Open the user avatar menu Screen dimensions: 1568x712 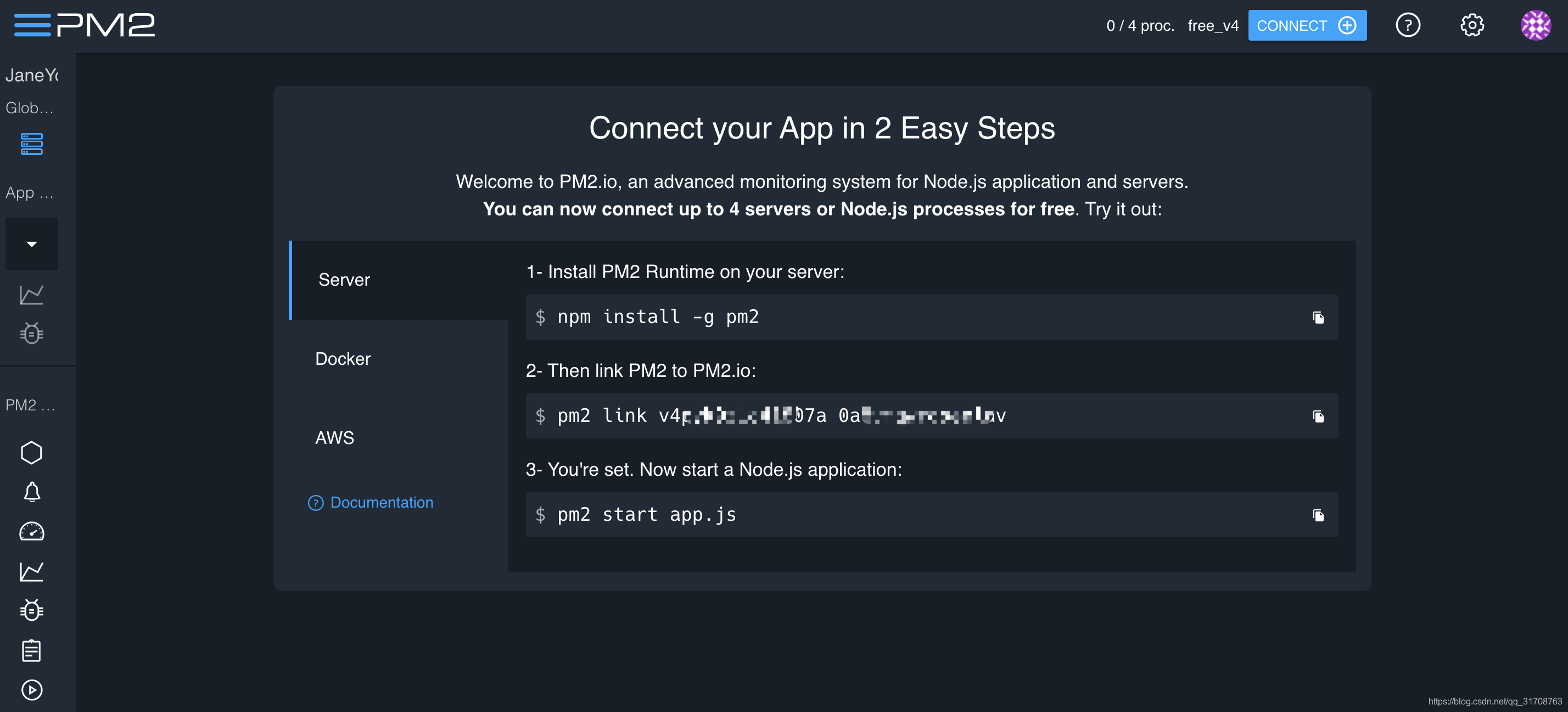point(1535,26)
